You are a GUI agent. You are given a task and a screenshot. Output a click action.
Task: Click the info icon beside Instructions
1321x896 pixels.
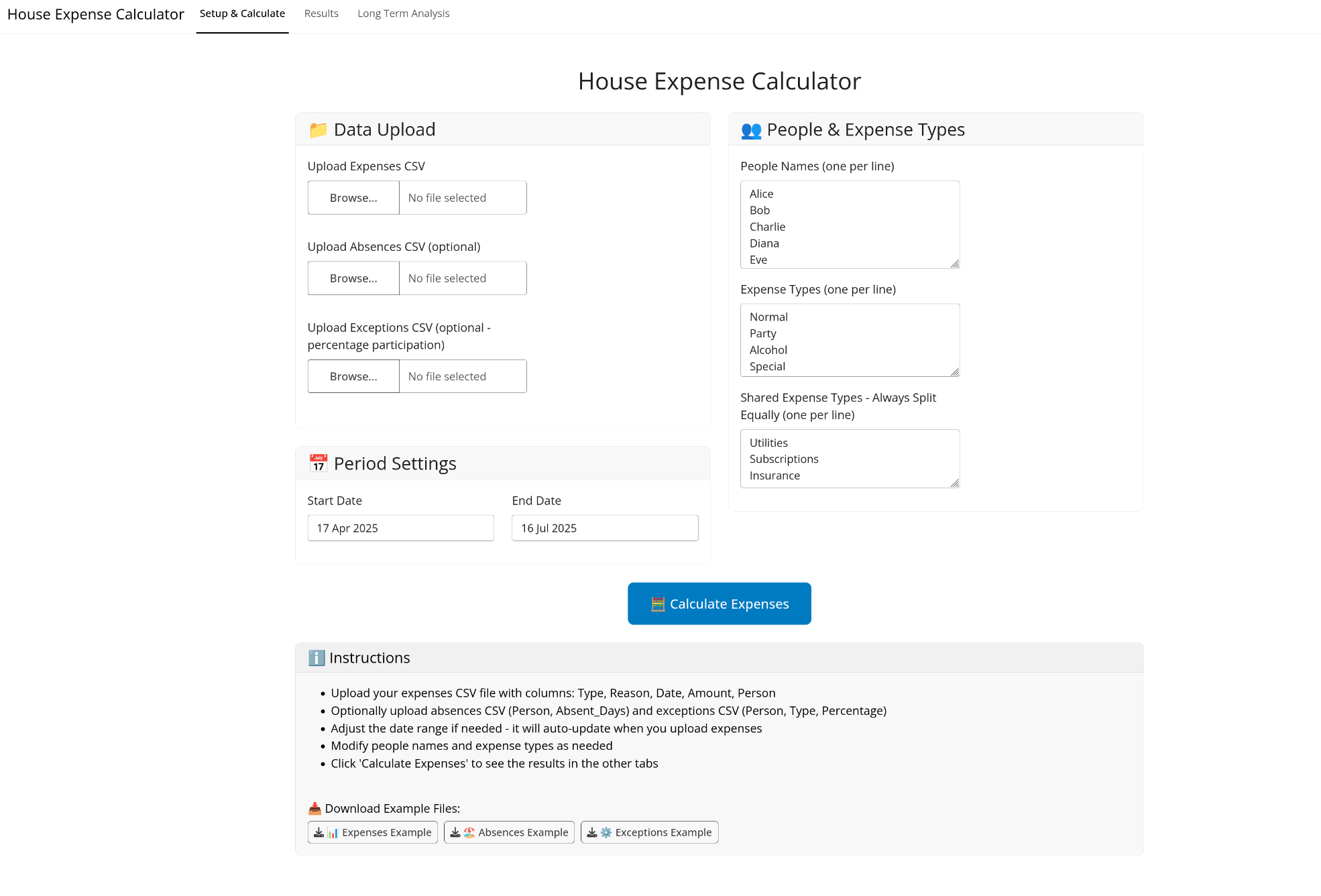click(x=316, y=658)
